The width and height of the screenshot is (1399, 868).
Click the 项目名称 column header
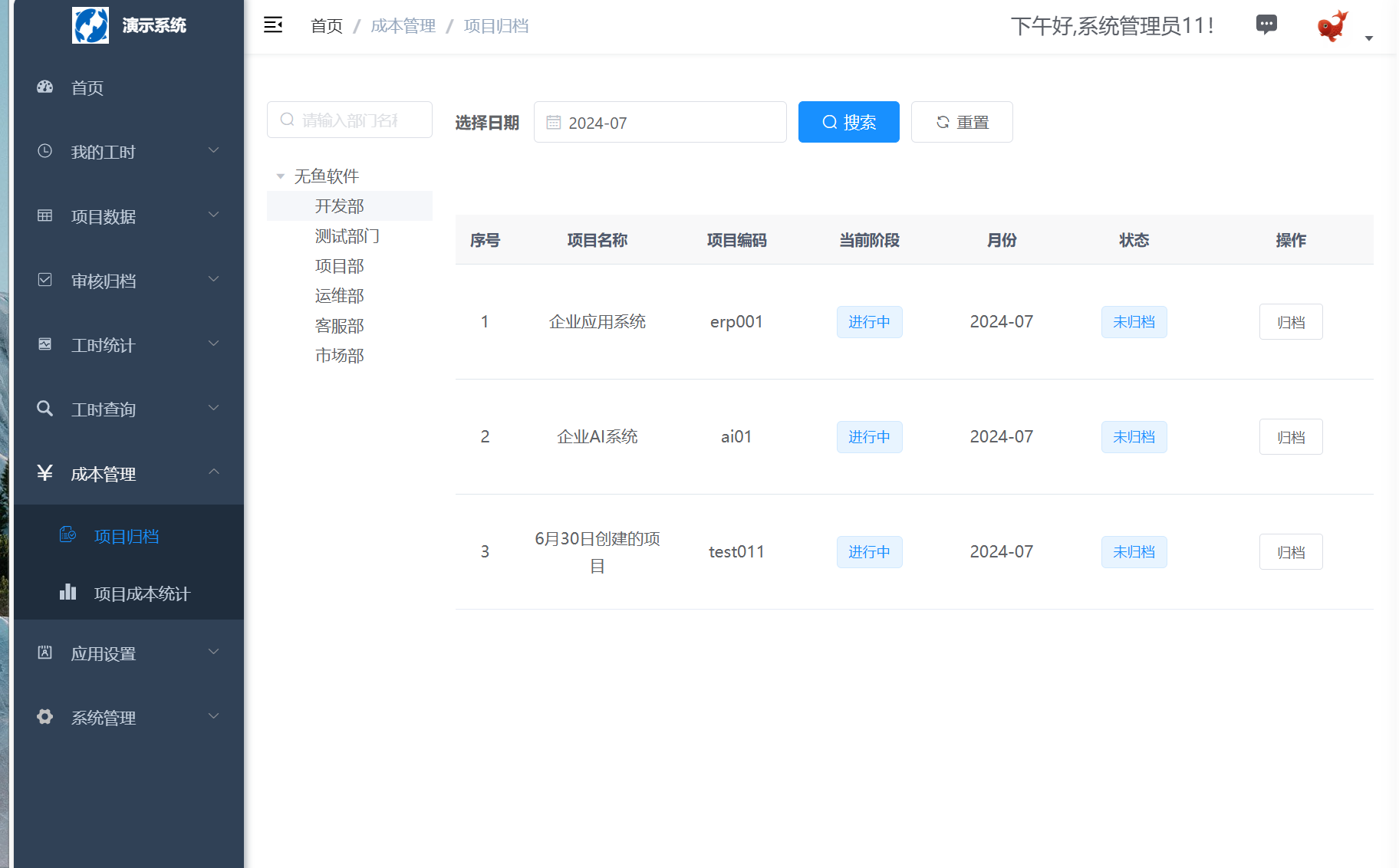597,240
